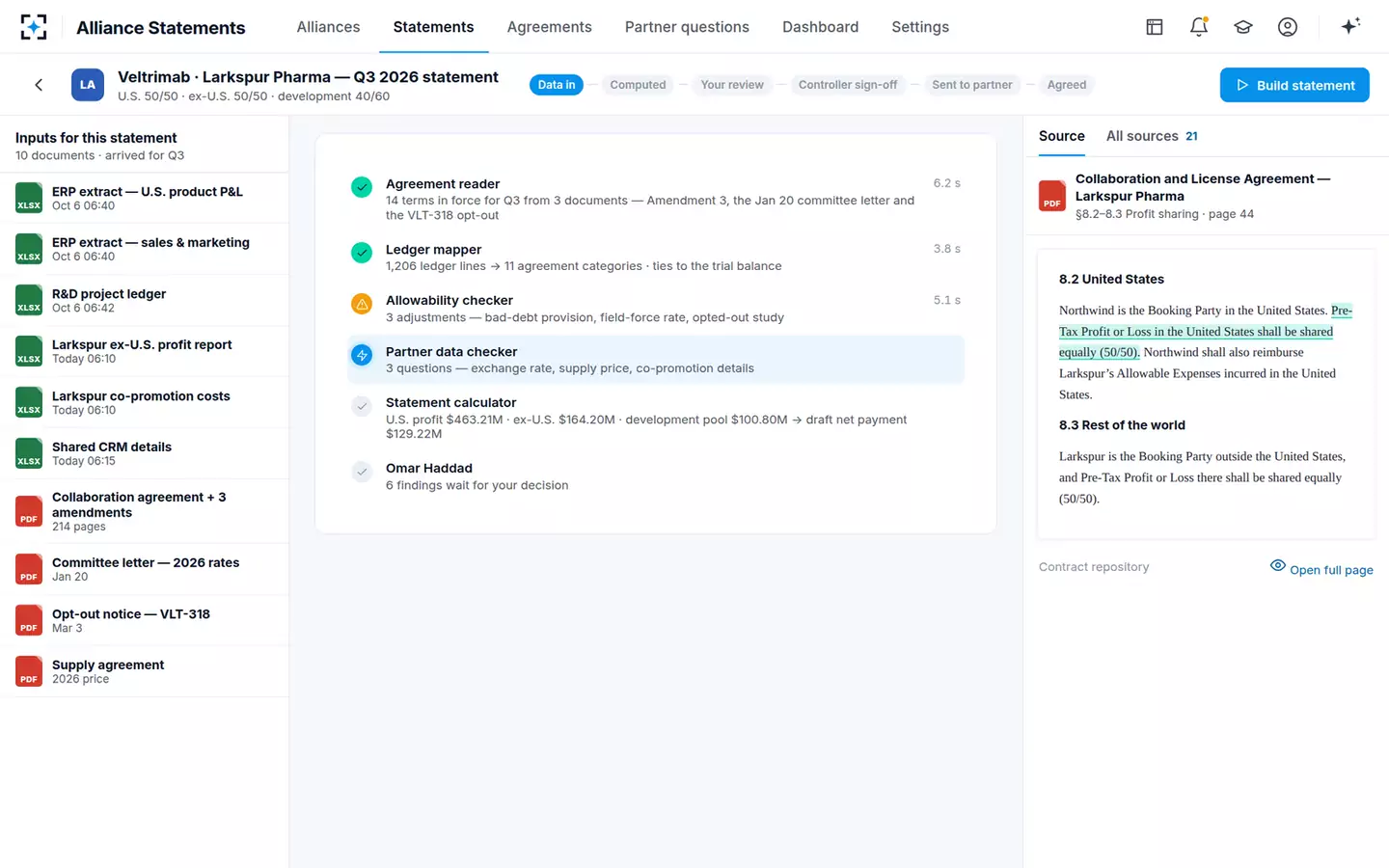Click the Build statement button

1294,85
